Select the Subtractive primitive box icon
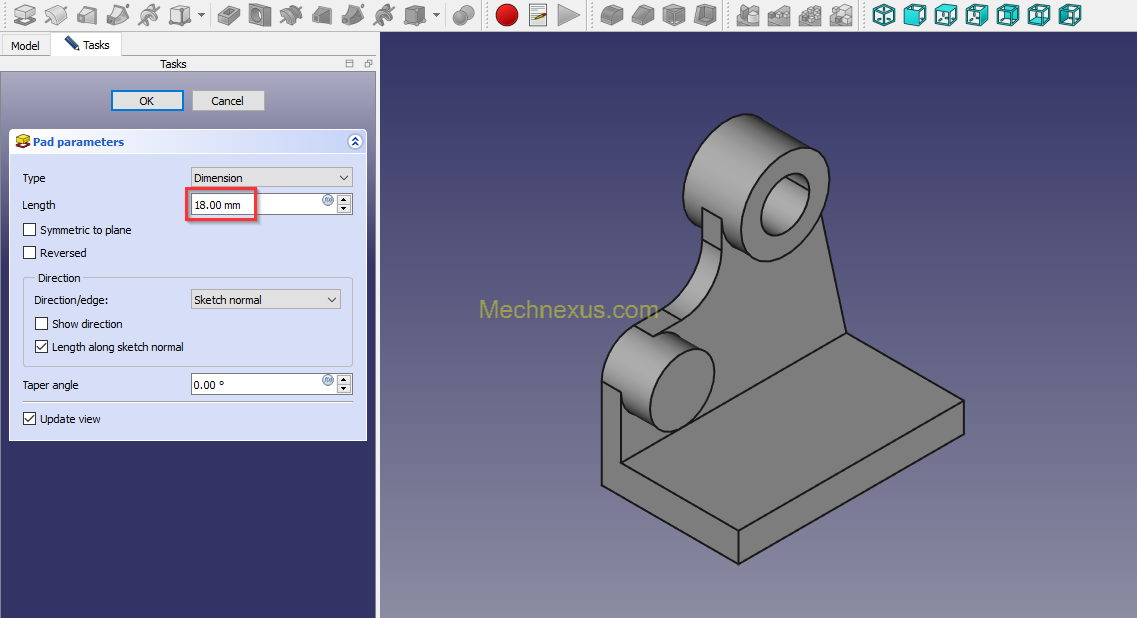Image resolution: width=1137 pixels, height=618 pixels. (415, 15)
